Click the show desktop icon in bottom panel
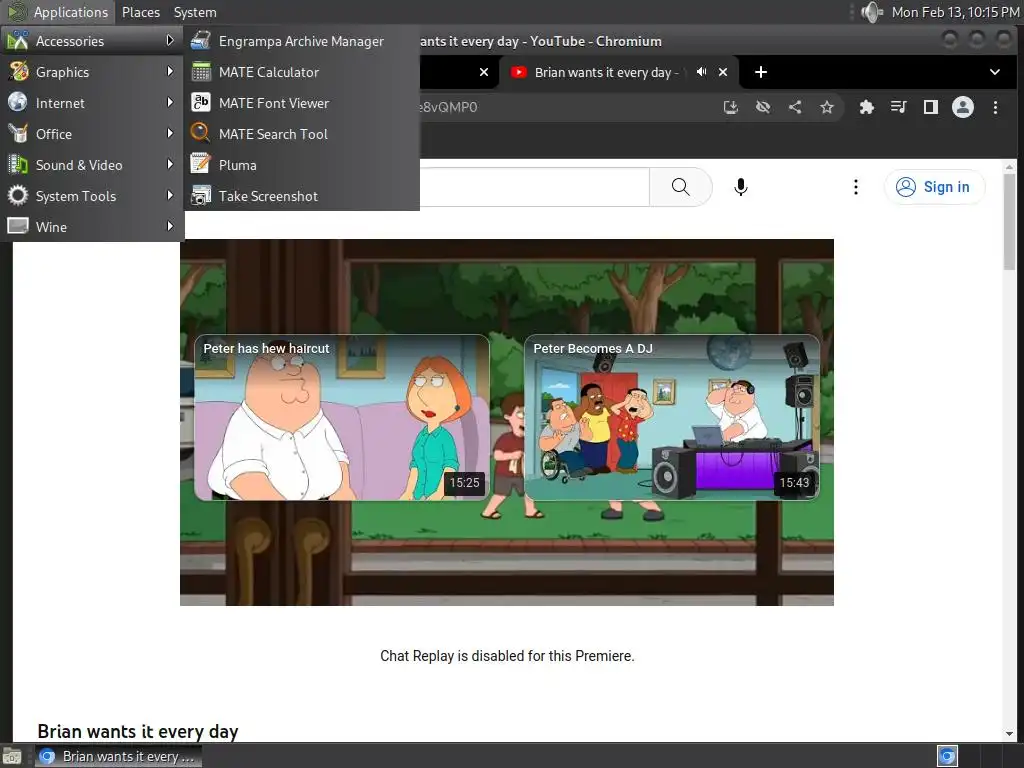This screenshot has width=1024, height=768. point(12,757)
